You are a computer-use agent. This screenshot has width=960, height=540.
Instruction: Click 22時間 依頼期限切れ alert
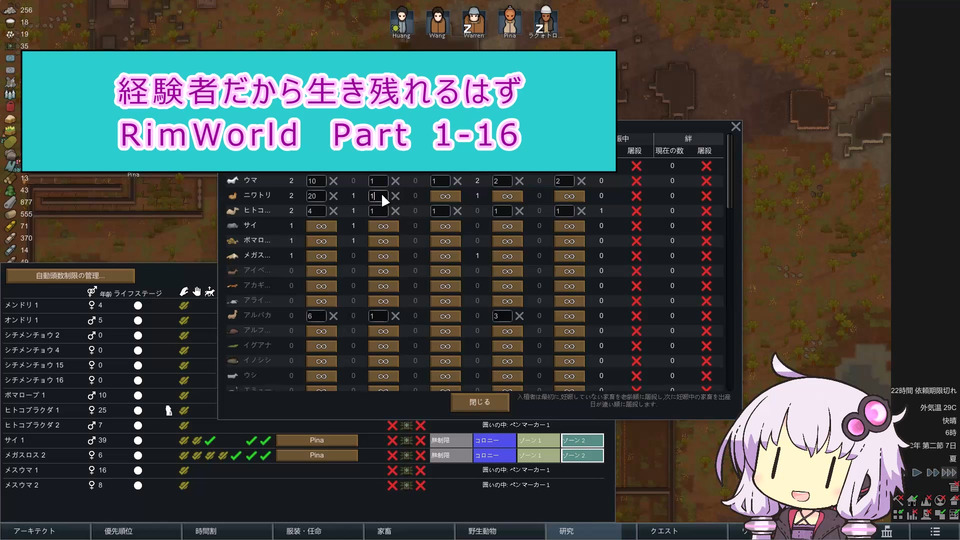point(923,390)
